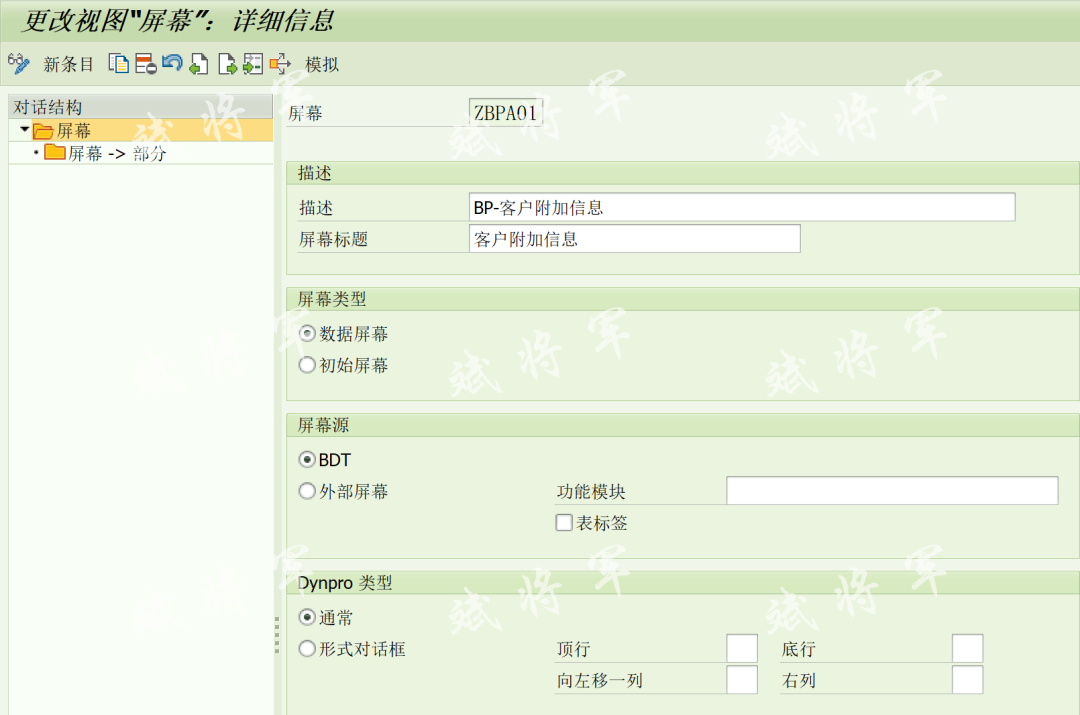Image resolution: width=1080 pixels, height=715 pixels.
Task: Click the 向左移一列 input box
Action: (742, 680)
